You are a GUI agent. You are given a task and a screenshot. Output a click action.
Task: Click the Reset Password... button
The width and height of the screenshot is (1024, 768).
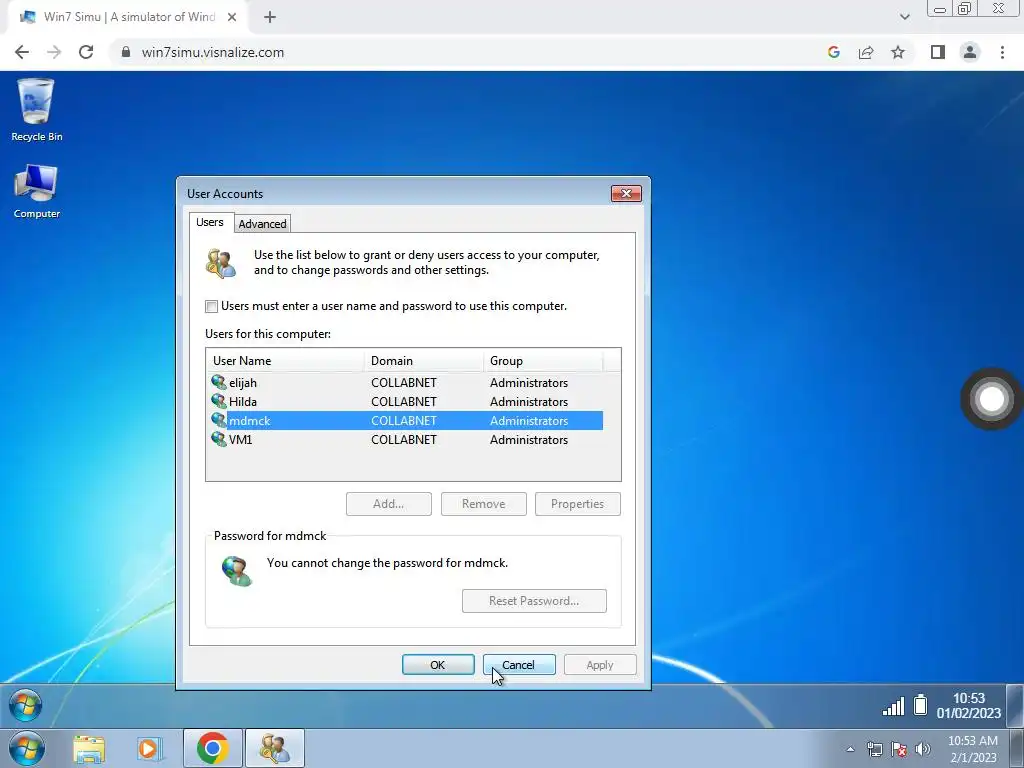pyautogui.click(x=534, y=601)
